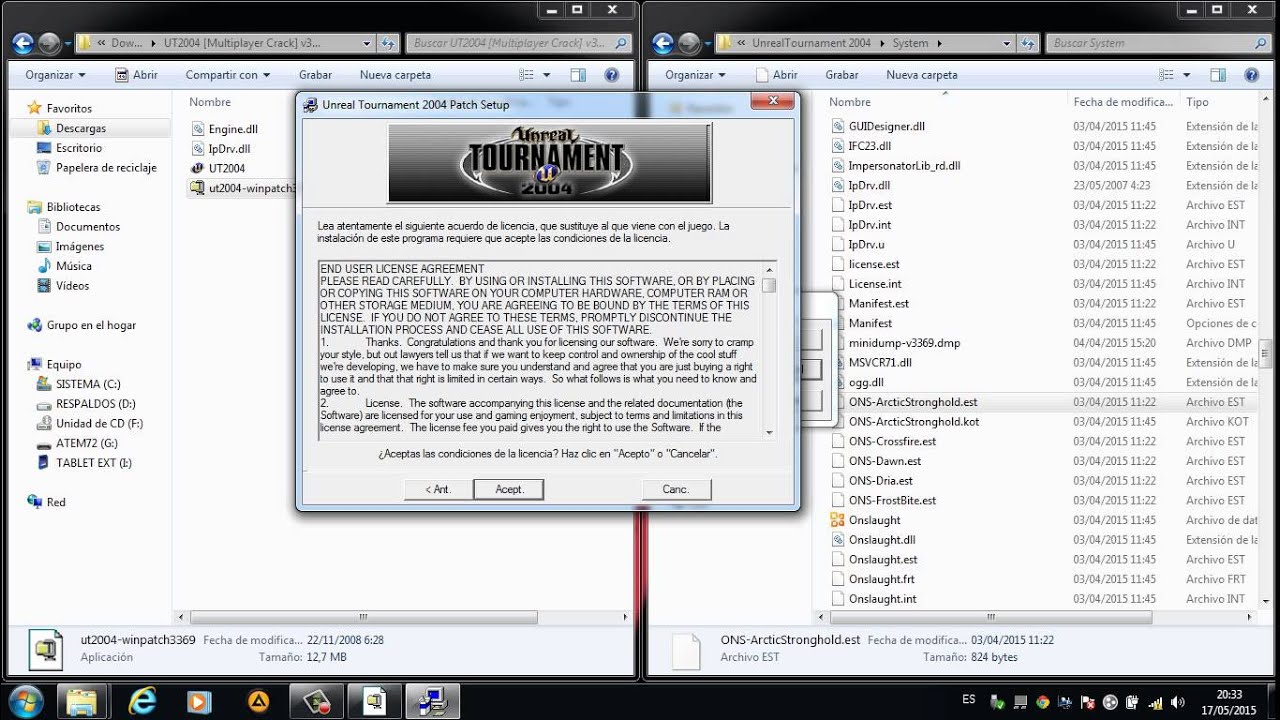1280x720 pixels.
Task: Sort System files by Nombre column
Action: point(850,102)
